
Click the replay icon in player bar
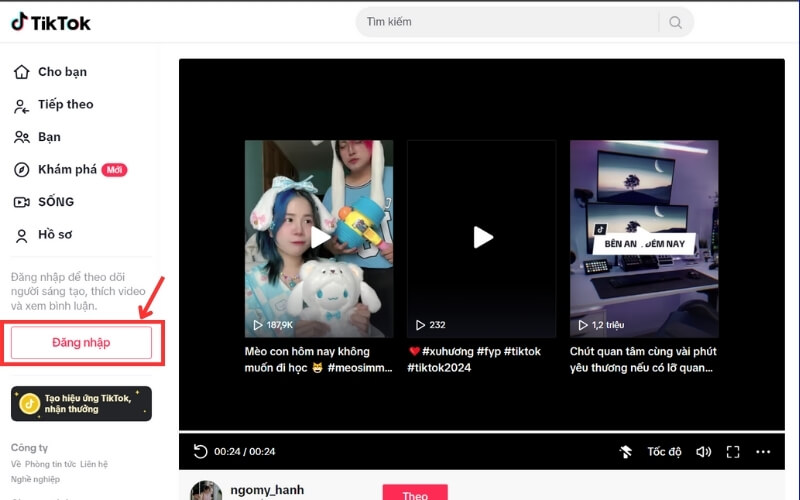[201, 451]
